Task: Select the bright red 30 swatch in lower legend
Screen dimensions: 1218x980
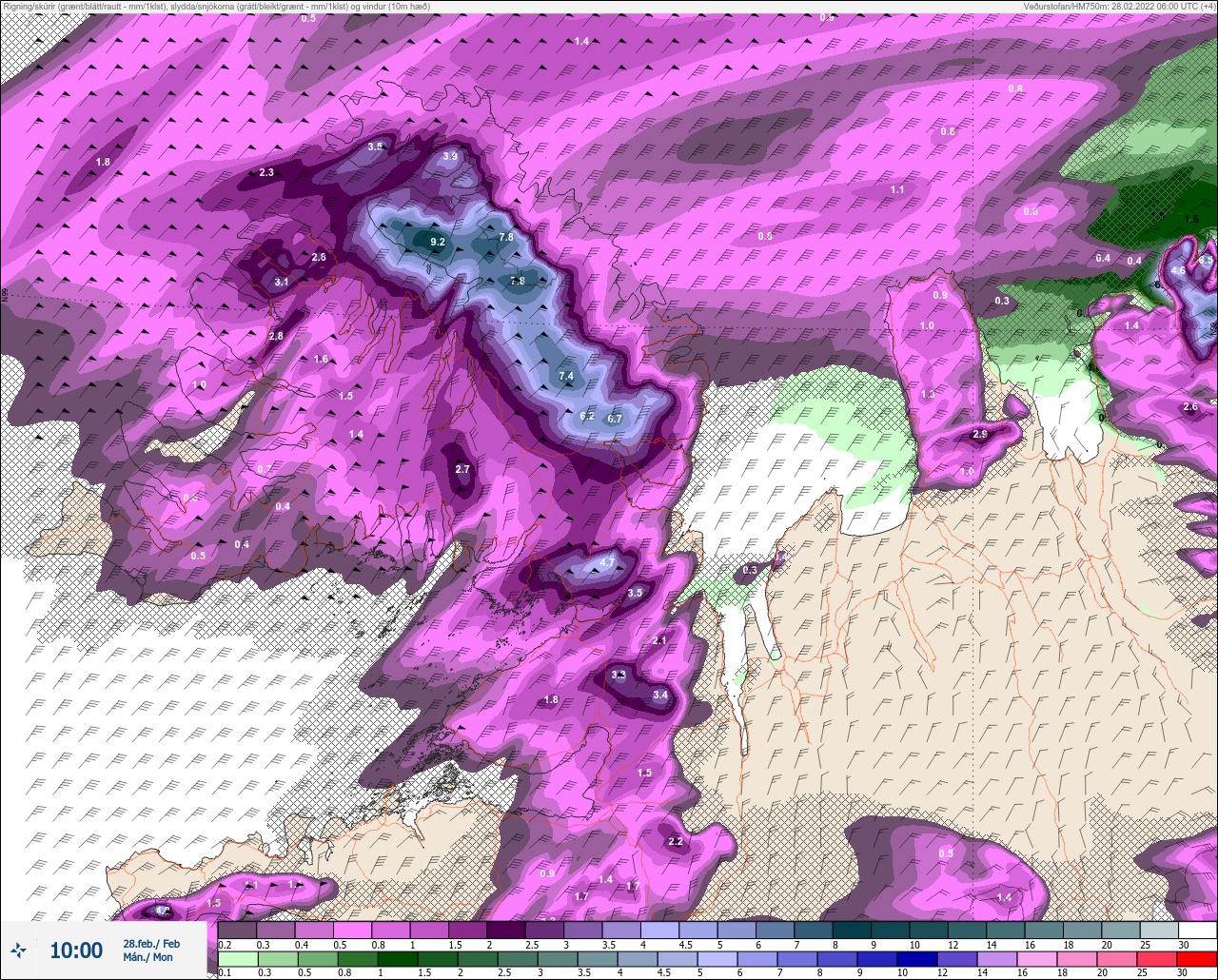Action: click(1195, 960)
